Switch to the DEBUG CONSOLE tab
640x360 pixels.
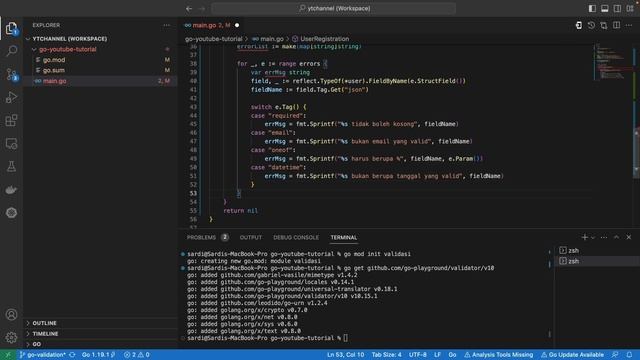coord(296,238)
